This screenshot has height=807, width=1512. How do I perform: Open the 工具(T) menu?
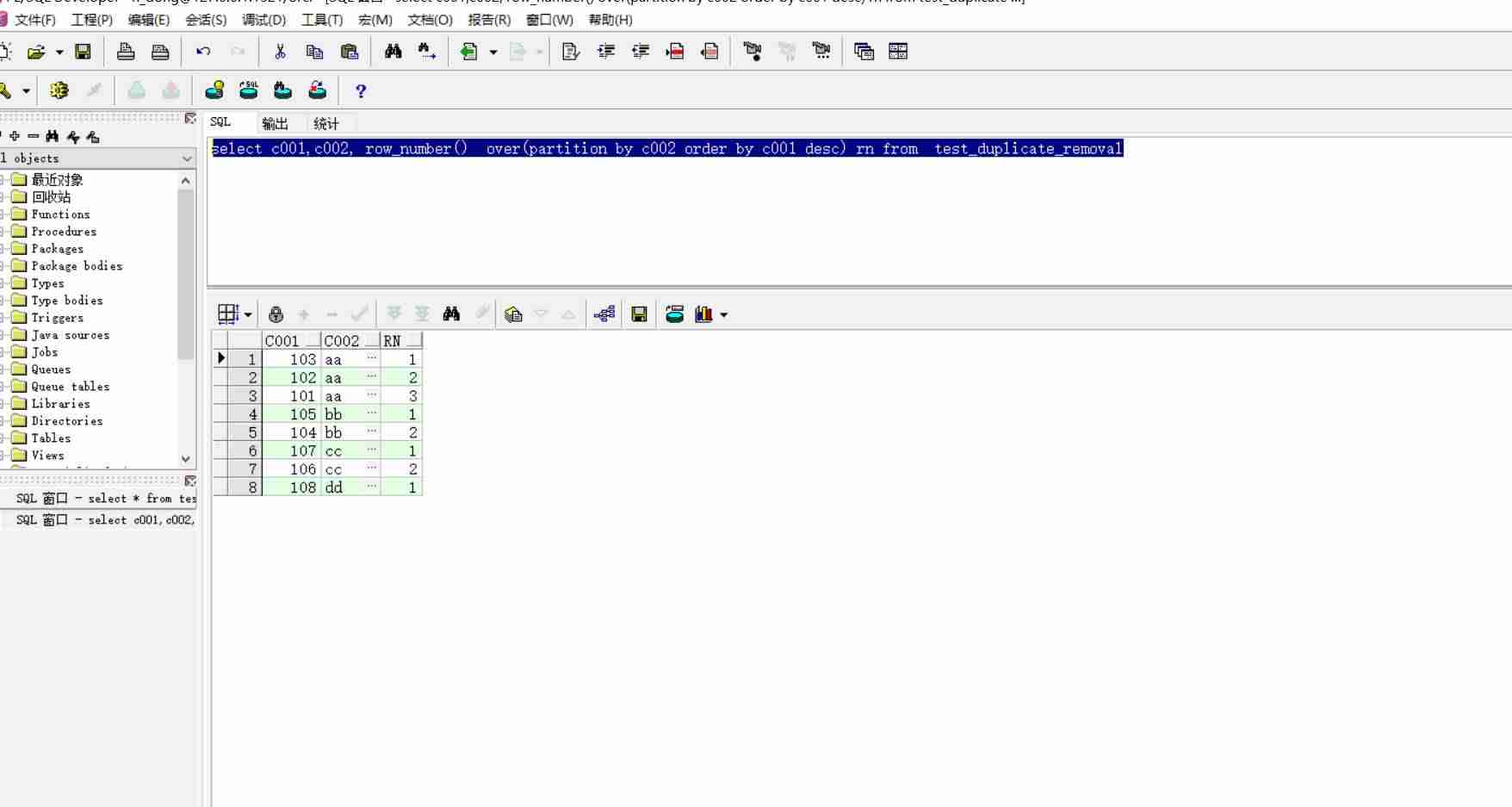[x=322, y=20]
